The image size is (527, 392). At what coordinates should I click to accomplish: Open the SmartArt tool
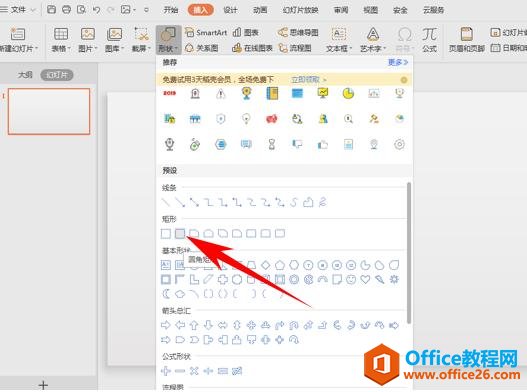pyautogui.click(x=206, y=33)
